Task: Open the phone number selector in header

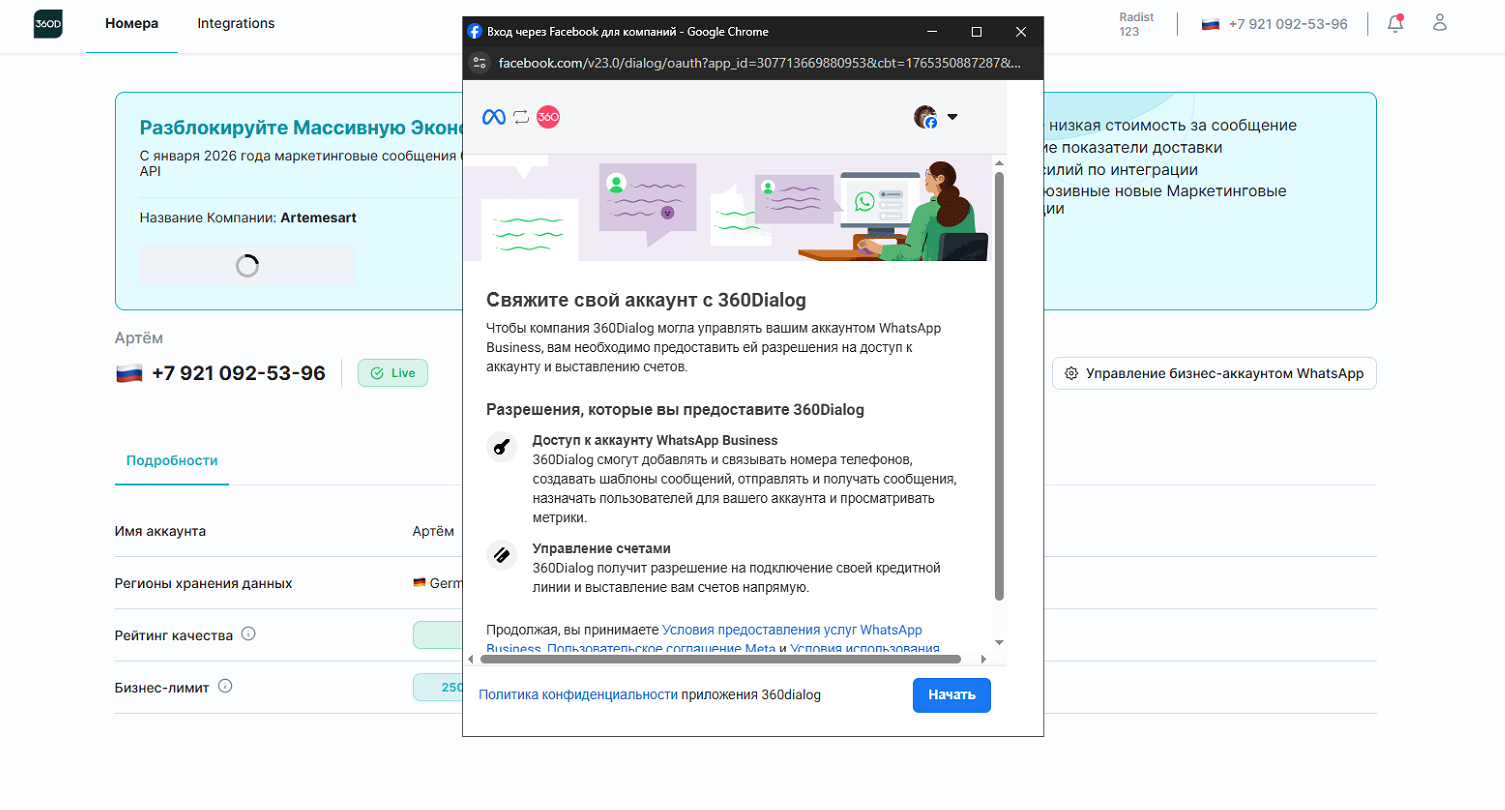Action: point(1274,24)
